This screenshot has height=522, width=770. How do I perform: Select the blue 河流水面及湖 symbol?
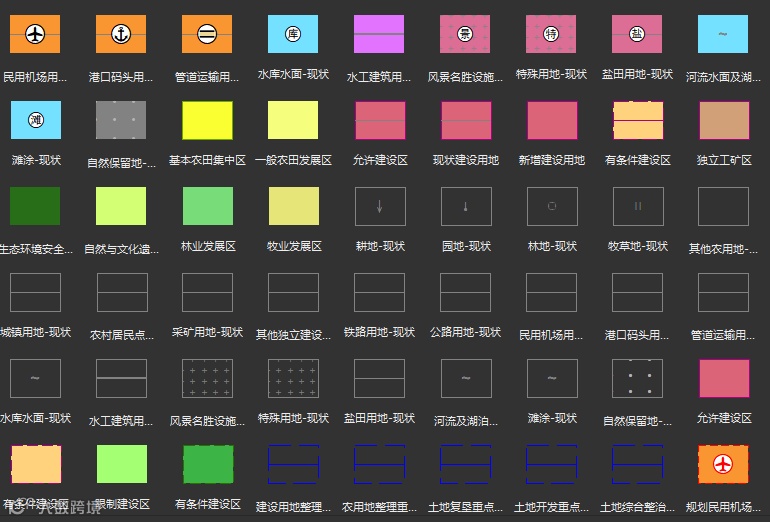point(723,34)
